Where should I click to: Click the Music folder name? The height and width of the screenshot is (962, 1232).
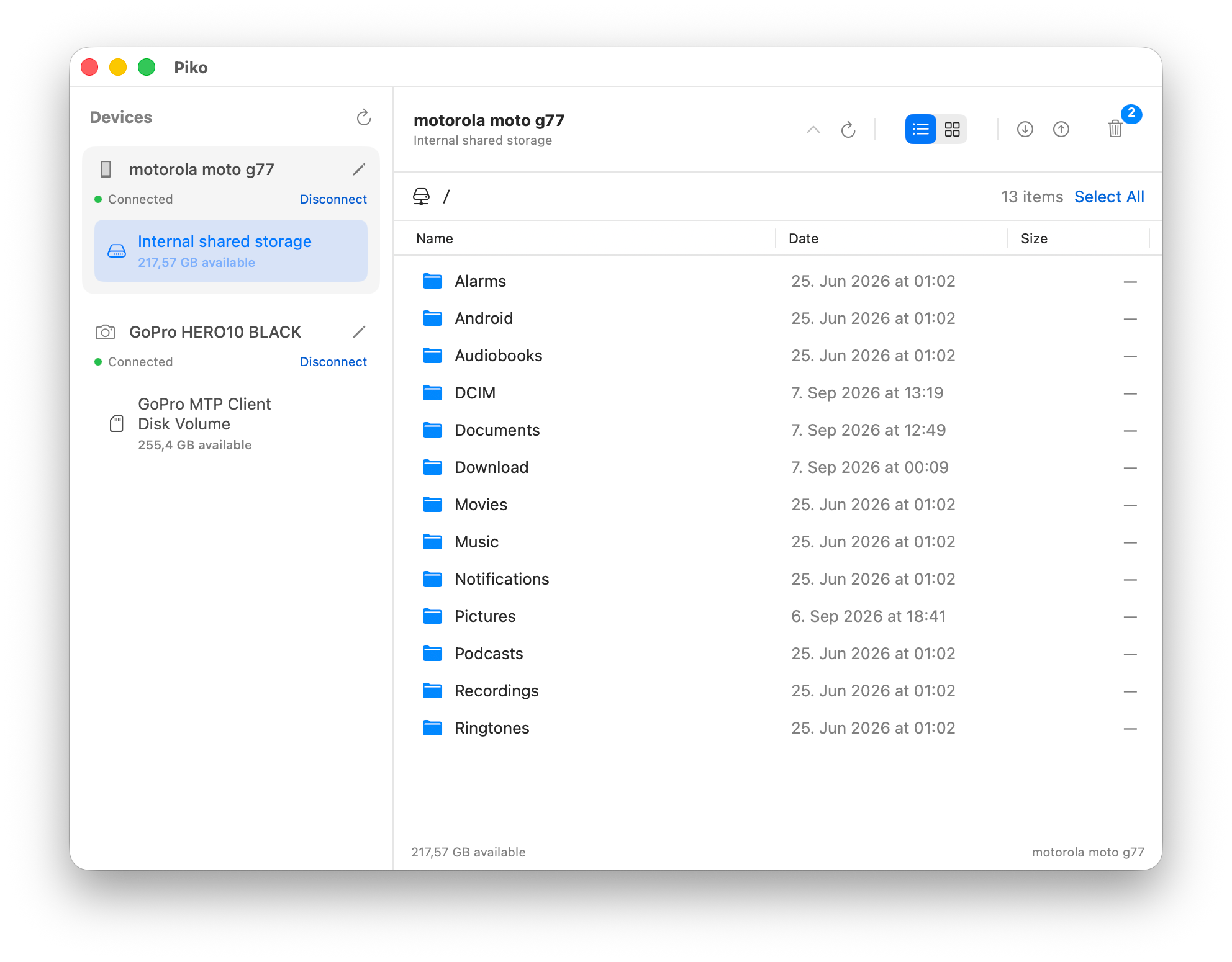pyautogui.click(x=476, y=542)
